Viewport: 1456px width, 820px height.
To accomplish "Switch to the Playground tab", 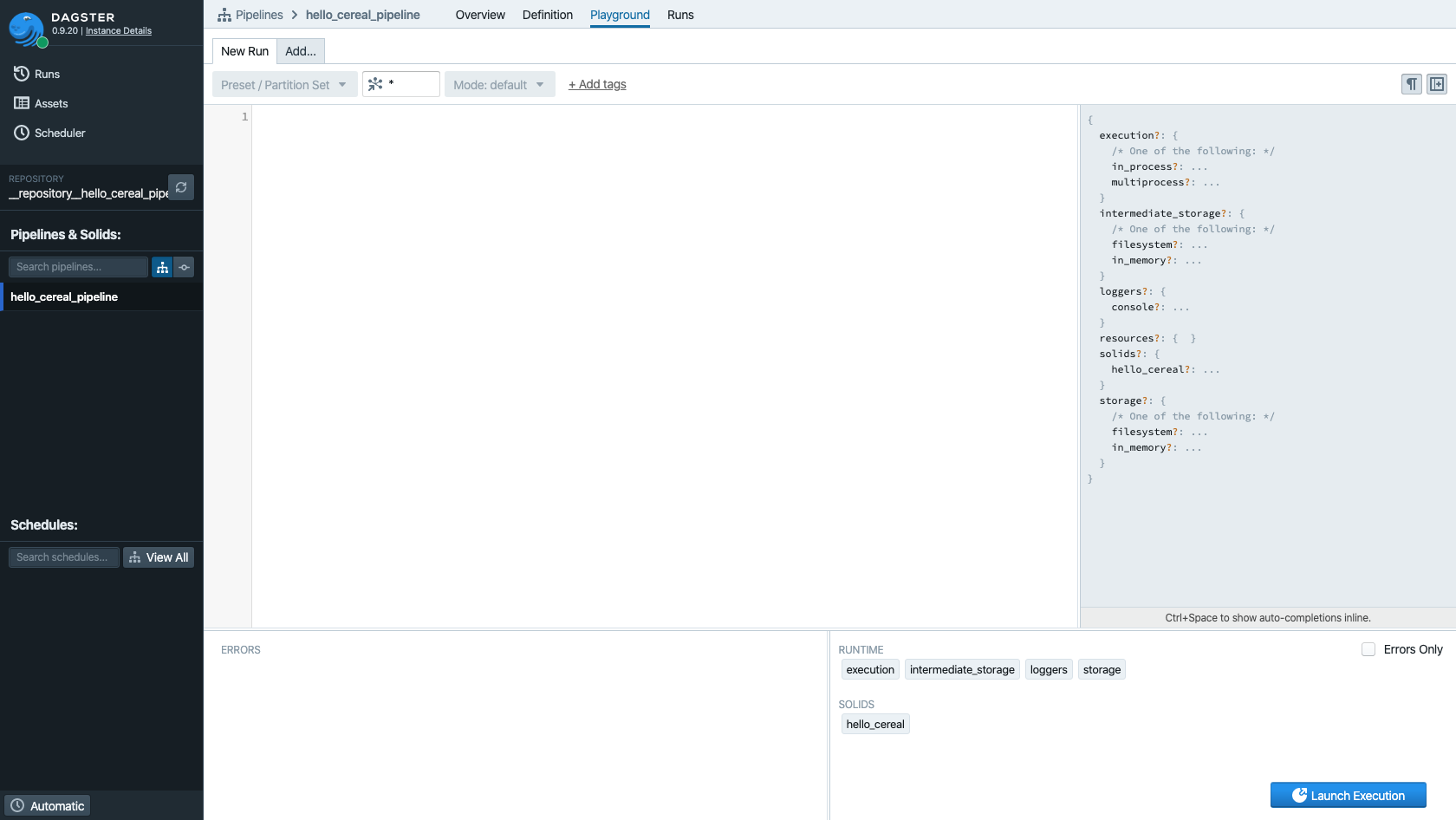I will pyautogui.click(x=620, y=15).
